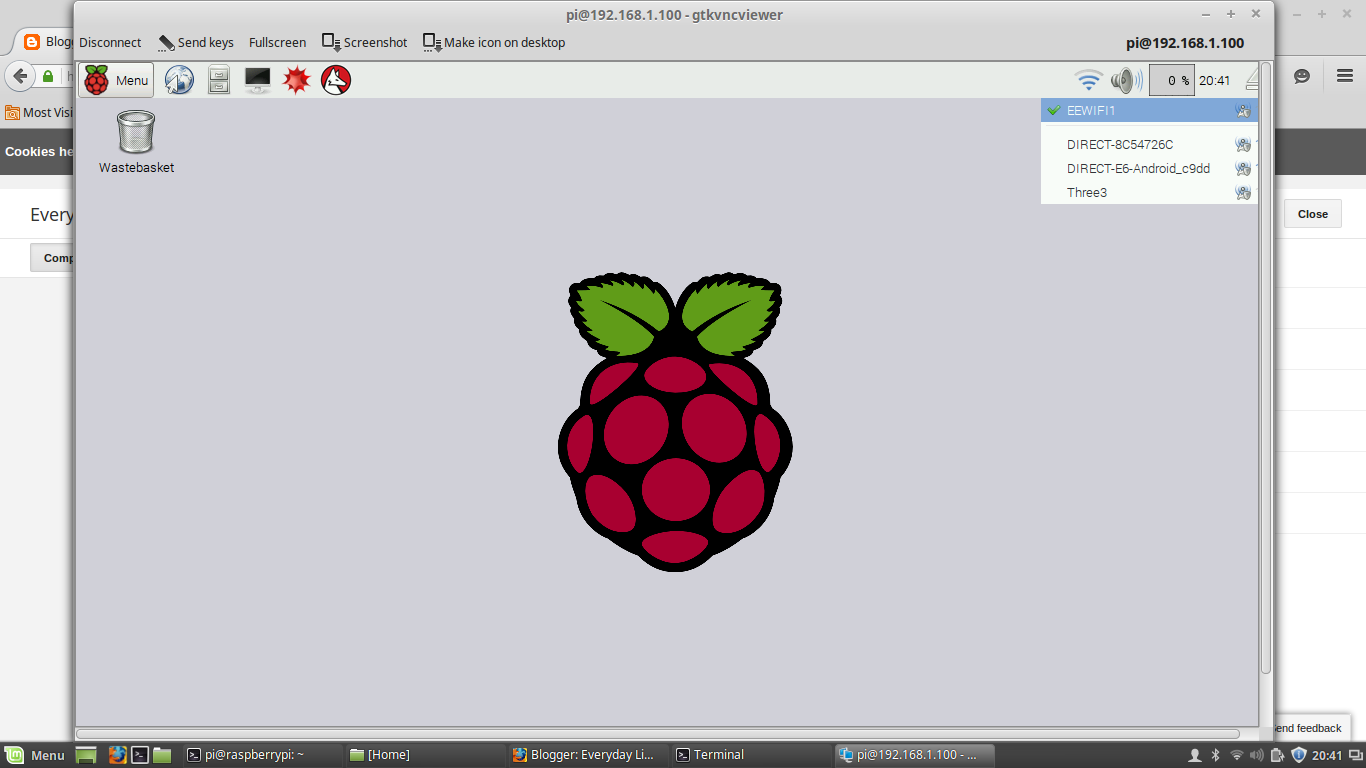The image size is (1366, 768).
Task: Select the checked EEWIFI1 network
Action: click(1091, 111)
